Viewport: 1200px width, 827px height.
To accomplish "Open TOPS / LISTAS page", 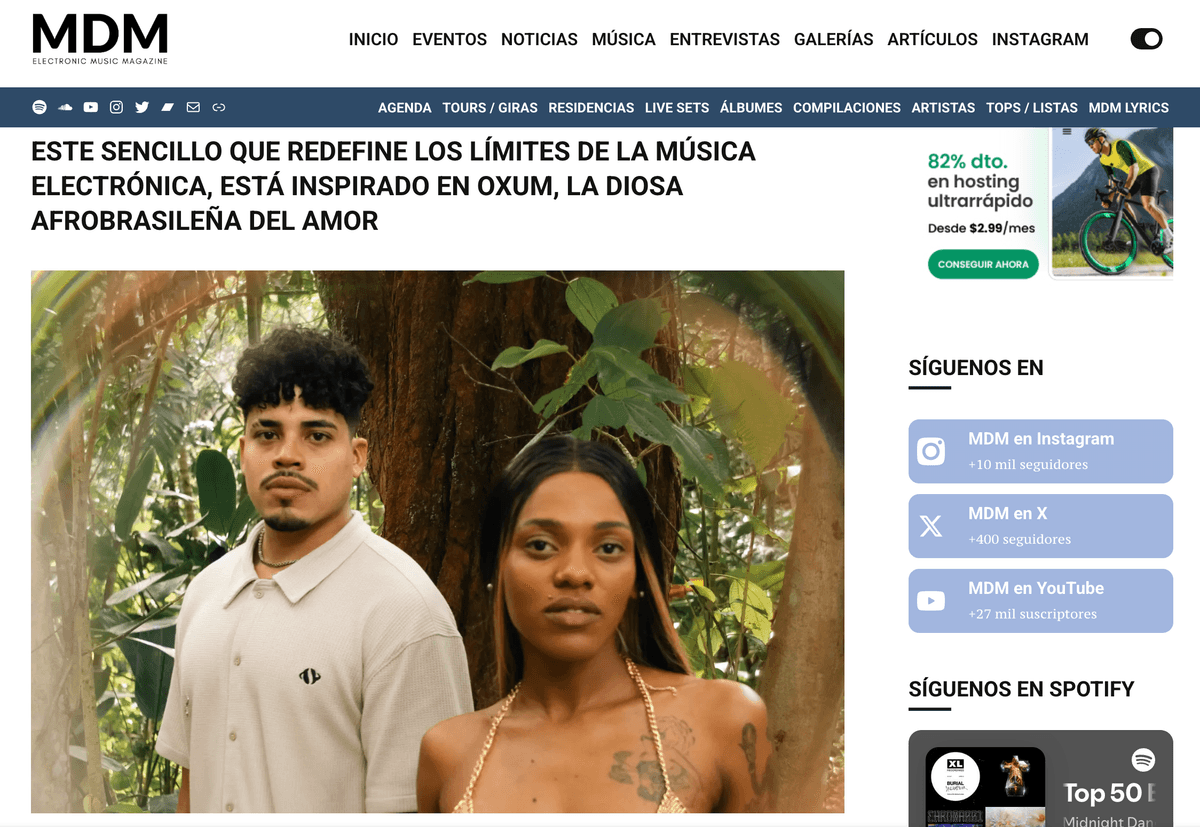I will point(1032,107).
